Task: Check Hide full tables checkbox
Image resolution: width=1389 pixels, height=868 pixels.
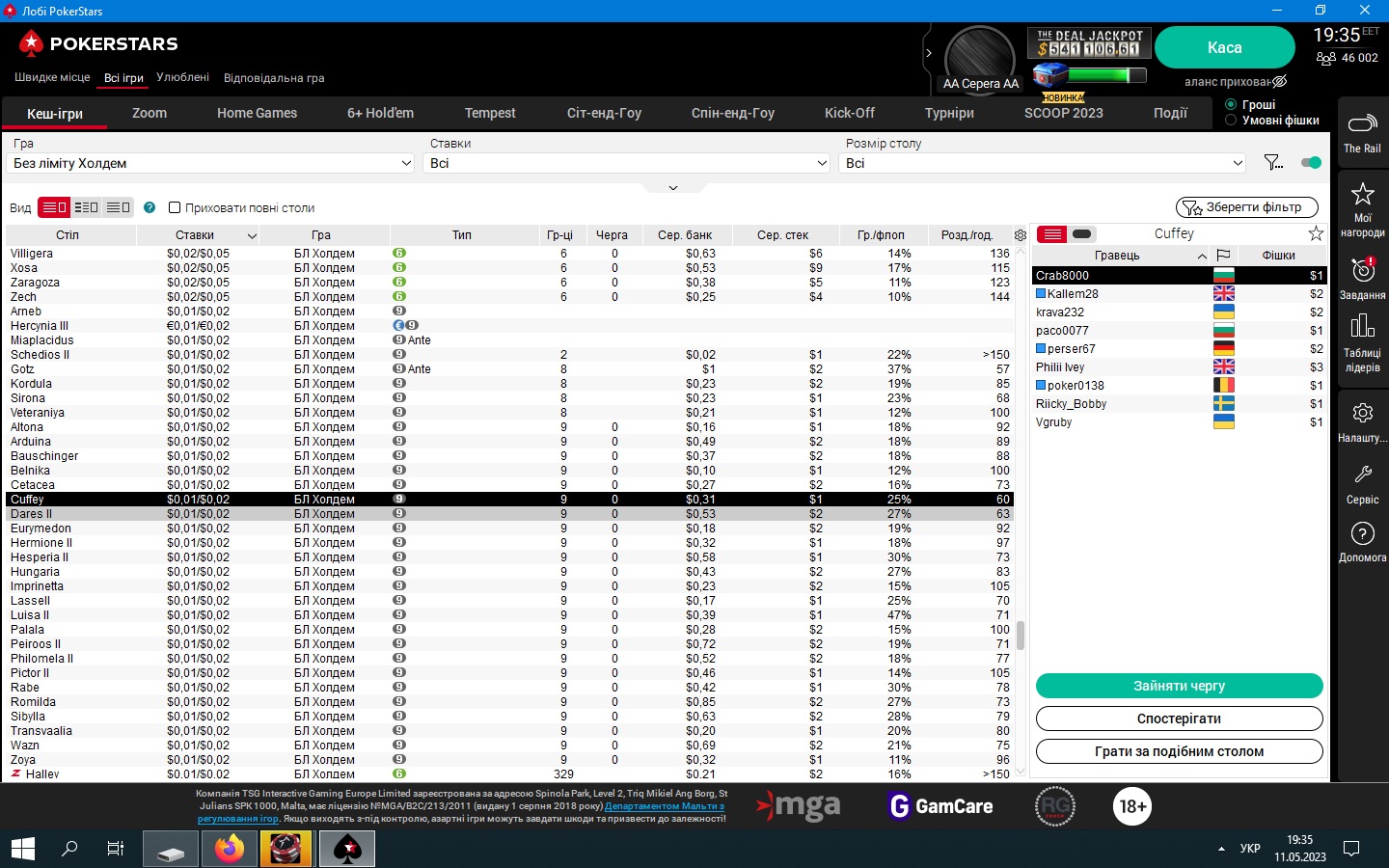Action: [x=175, y=207]
